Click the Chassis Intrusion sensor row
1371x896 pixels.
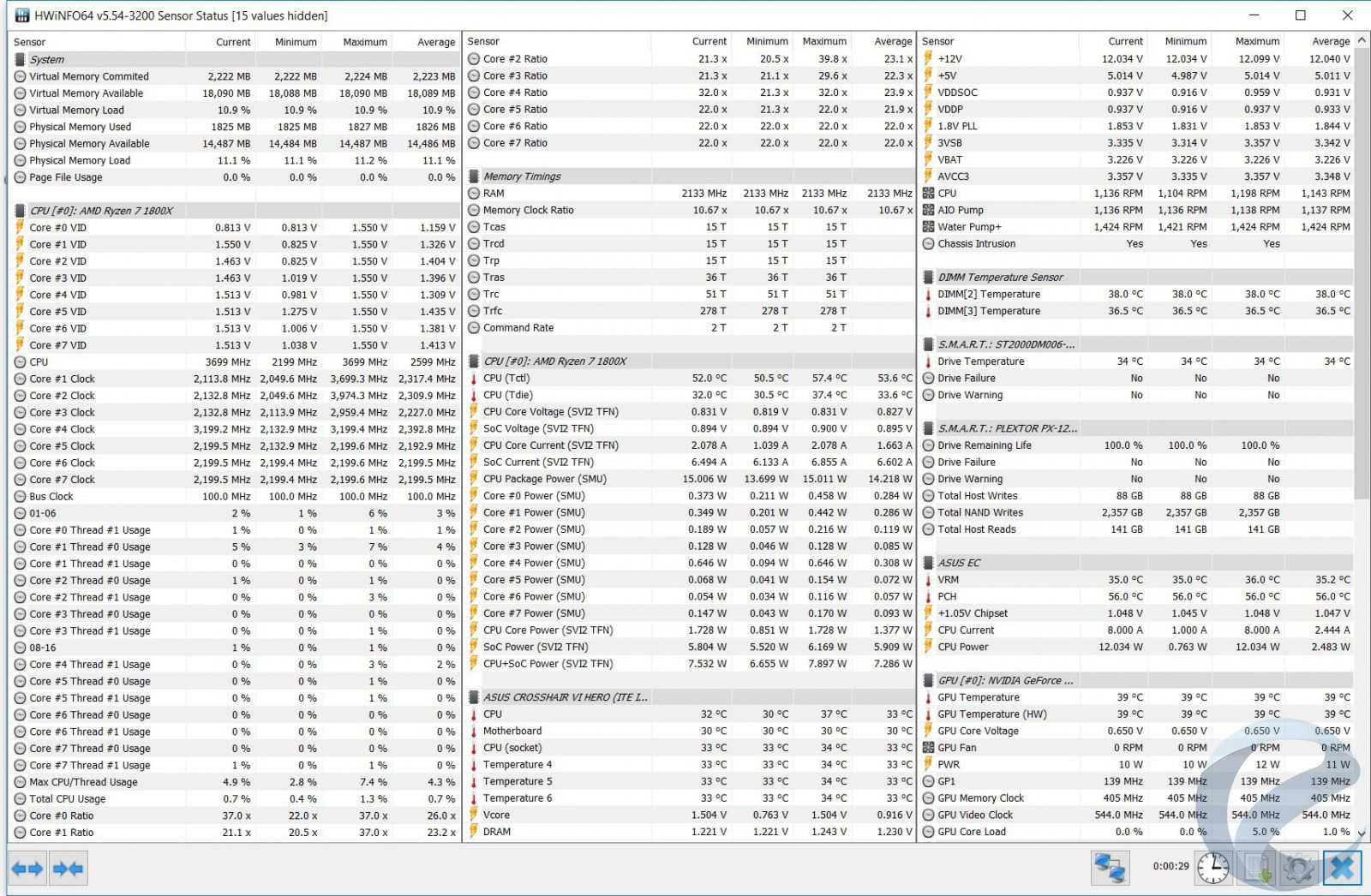[x=976, y=244]
